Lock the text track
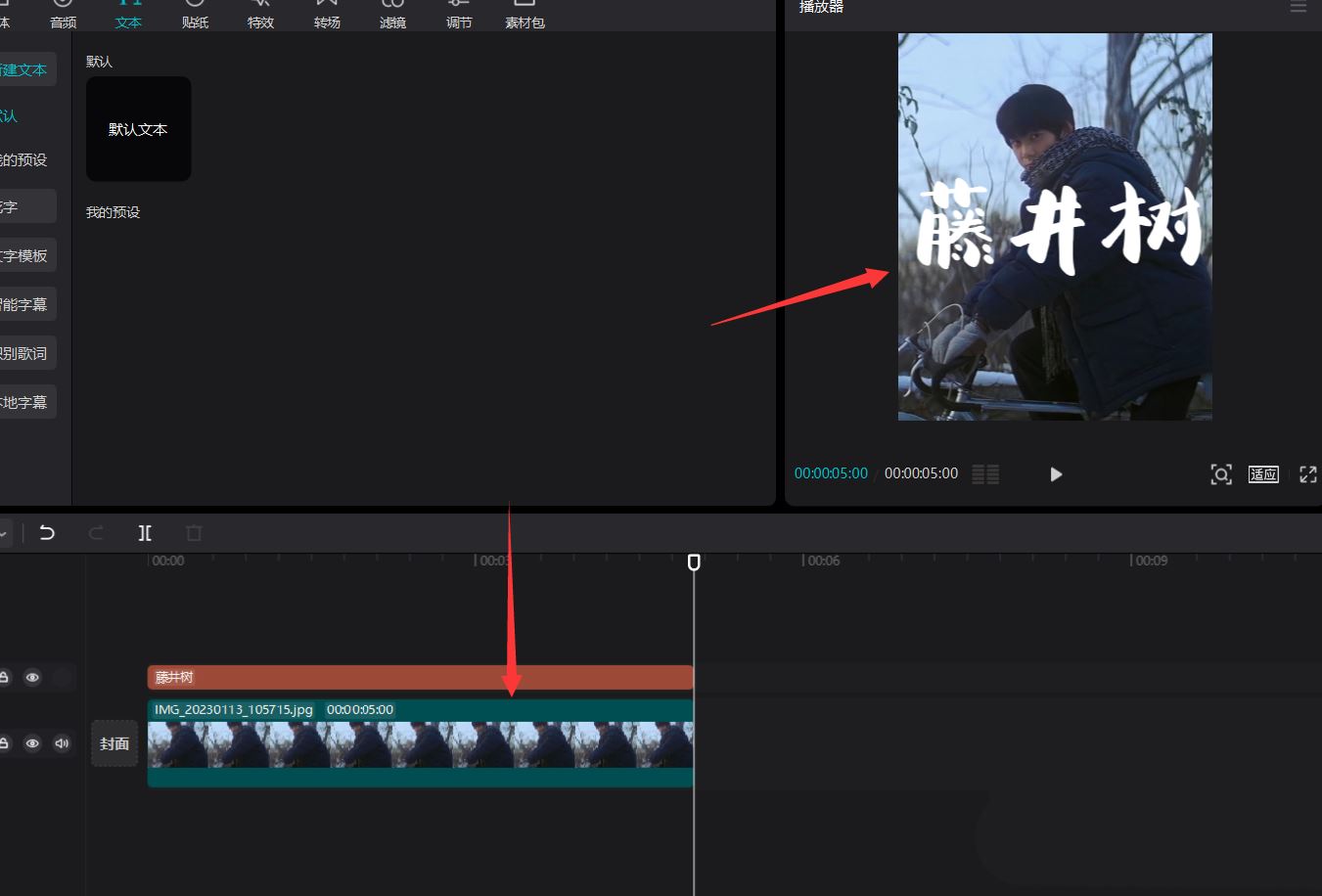Viewport: 1322px width, 896px height. [x=4, y=677]
